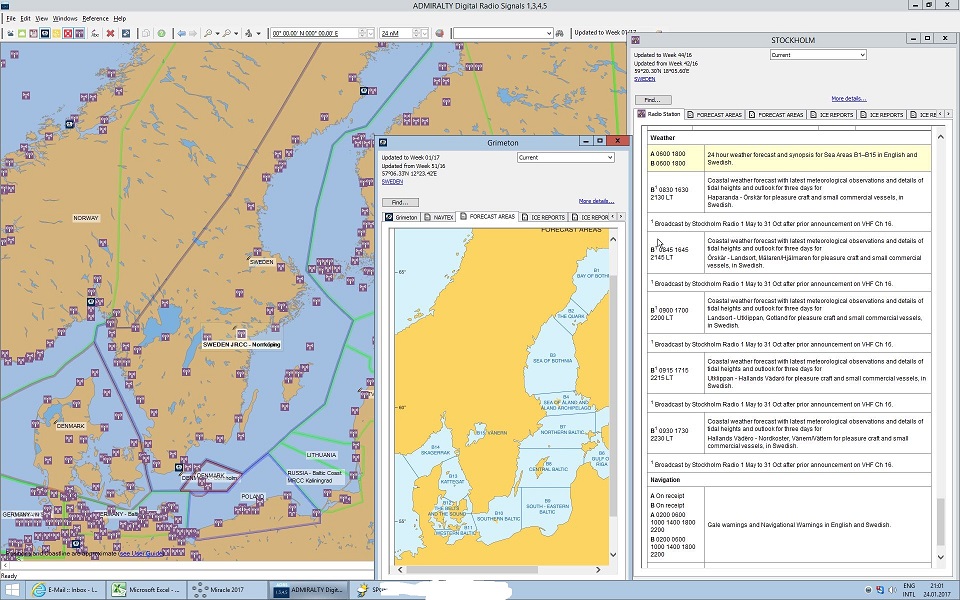Open the Windows menu
960x600 pixels.
(64, 18)
